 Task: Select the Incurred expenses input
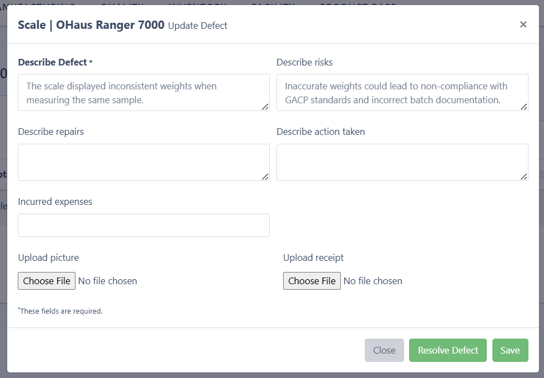[144, 225]
